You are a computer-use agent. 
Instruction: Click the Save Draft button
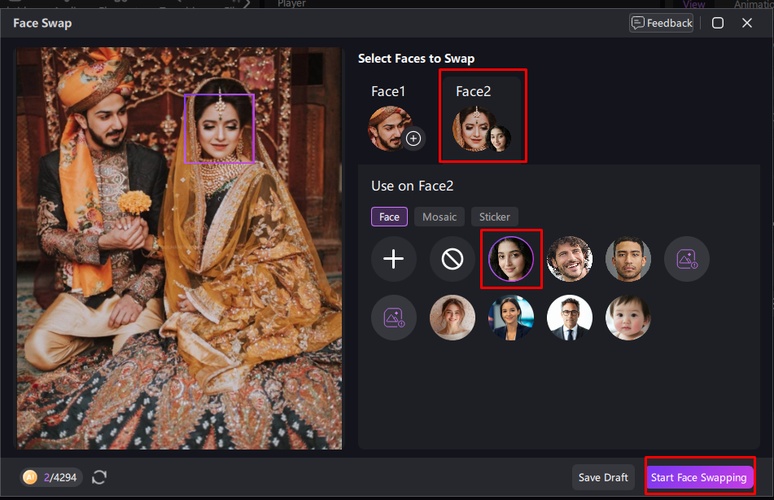tap(603, 477)
